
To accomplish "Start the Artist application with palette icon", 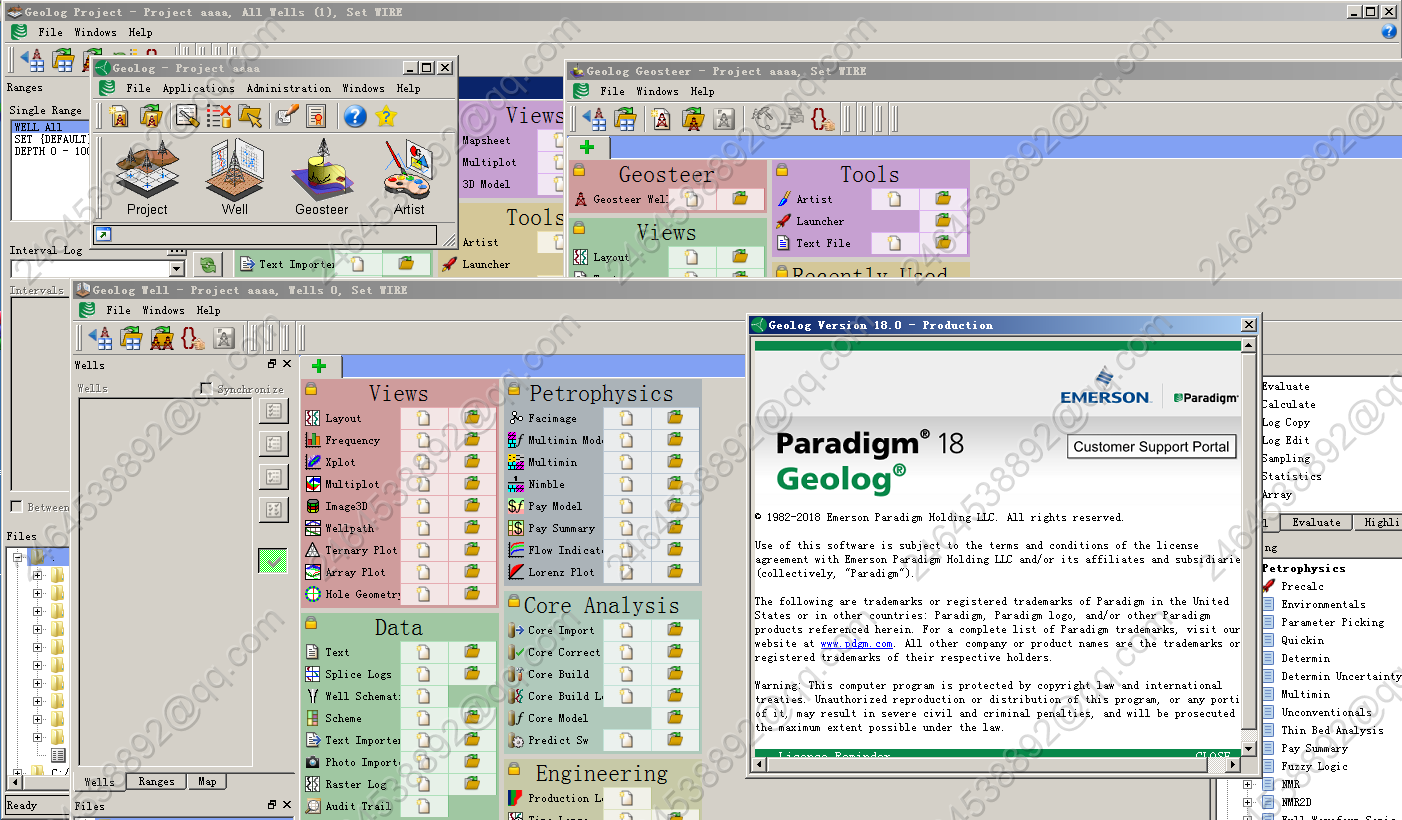I will (409, 178).
